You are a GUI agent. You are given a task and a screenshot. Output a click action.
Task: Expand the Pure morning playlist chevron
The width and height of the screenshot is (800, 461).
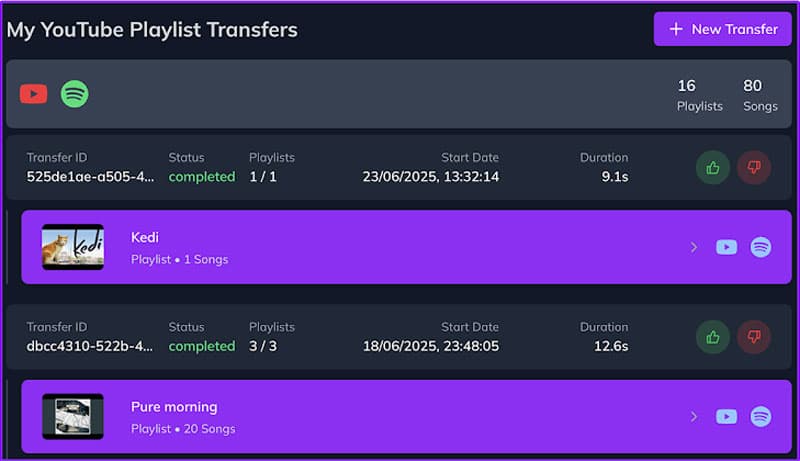pyautogui.click(x=694, y=416)
